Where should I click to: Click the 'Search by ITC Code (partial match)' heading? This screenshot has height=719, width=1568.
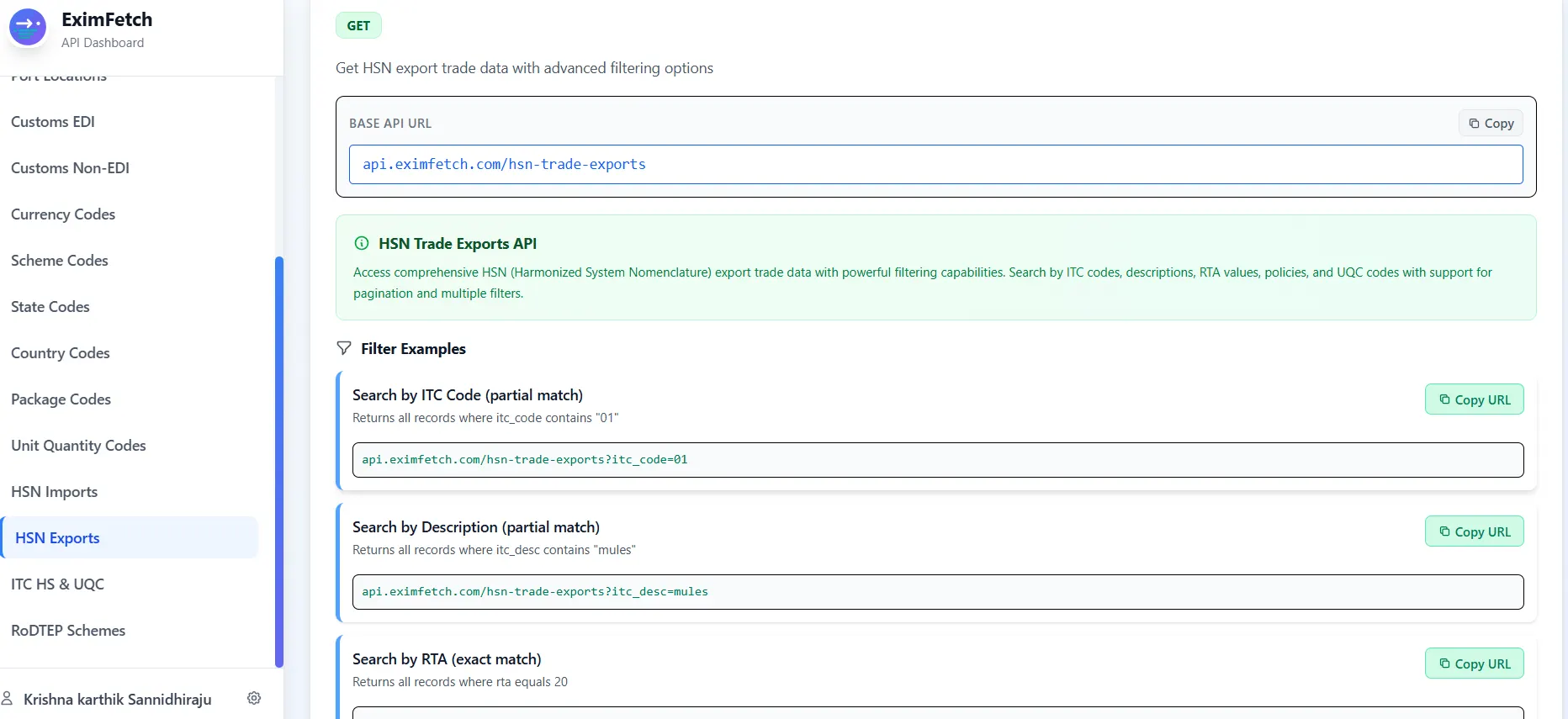[x=468, y=394]
